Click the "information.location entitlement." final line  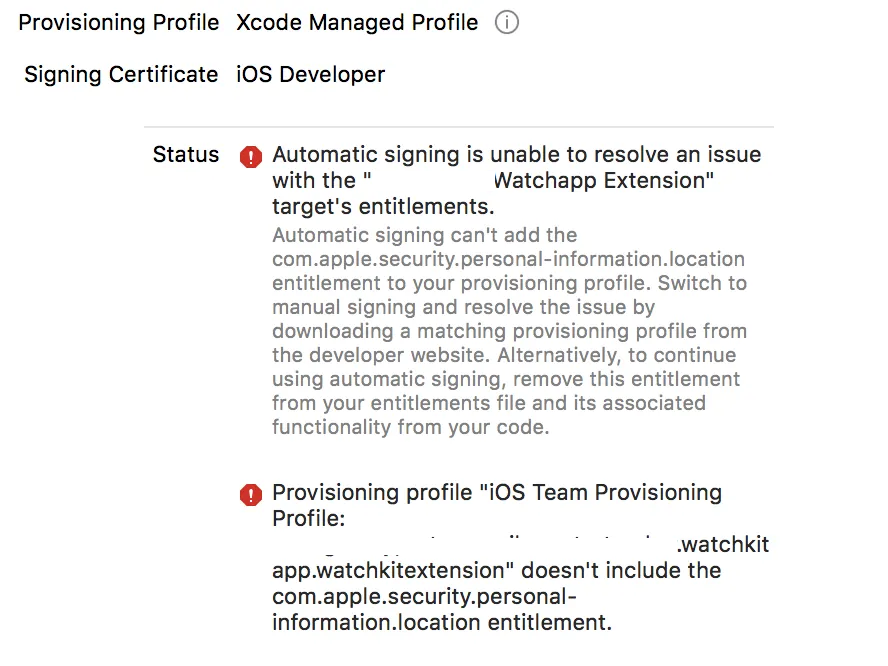(441, 623)
